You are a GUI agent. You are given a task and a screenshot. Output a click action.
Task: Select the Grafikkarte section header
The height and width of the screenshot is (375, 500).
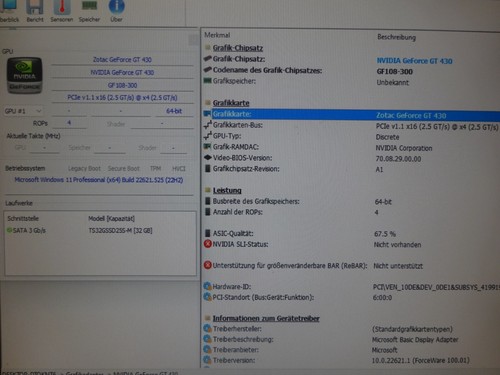tap(231, 103)
